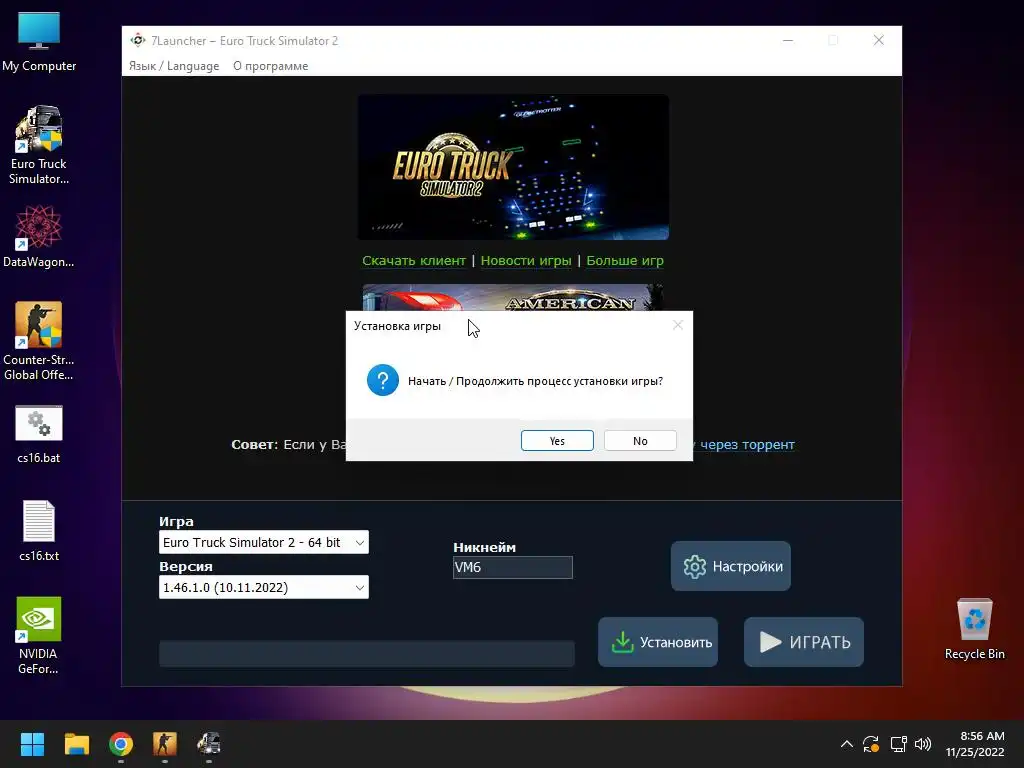
Task: Select Counter-Strike Global Offensive desktop shortcut
Action: tap(39, 341)
